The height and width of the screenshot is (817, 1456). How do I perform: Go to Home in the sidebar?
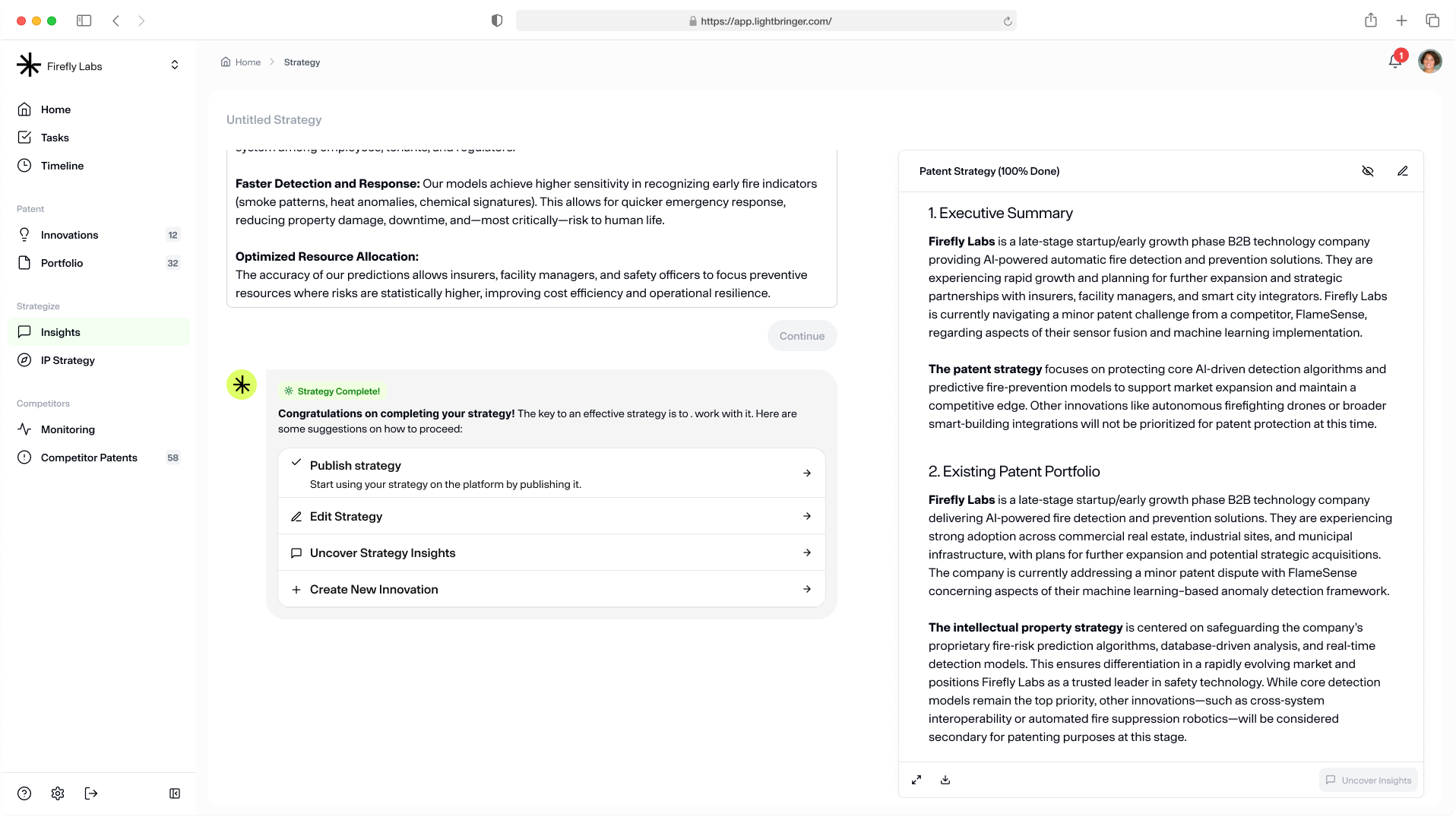tap(99, 109)
